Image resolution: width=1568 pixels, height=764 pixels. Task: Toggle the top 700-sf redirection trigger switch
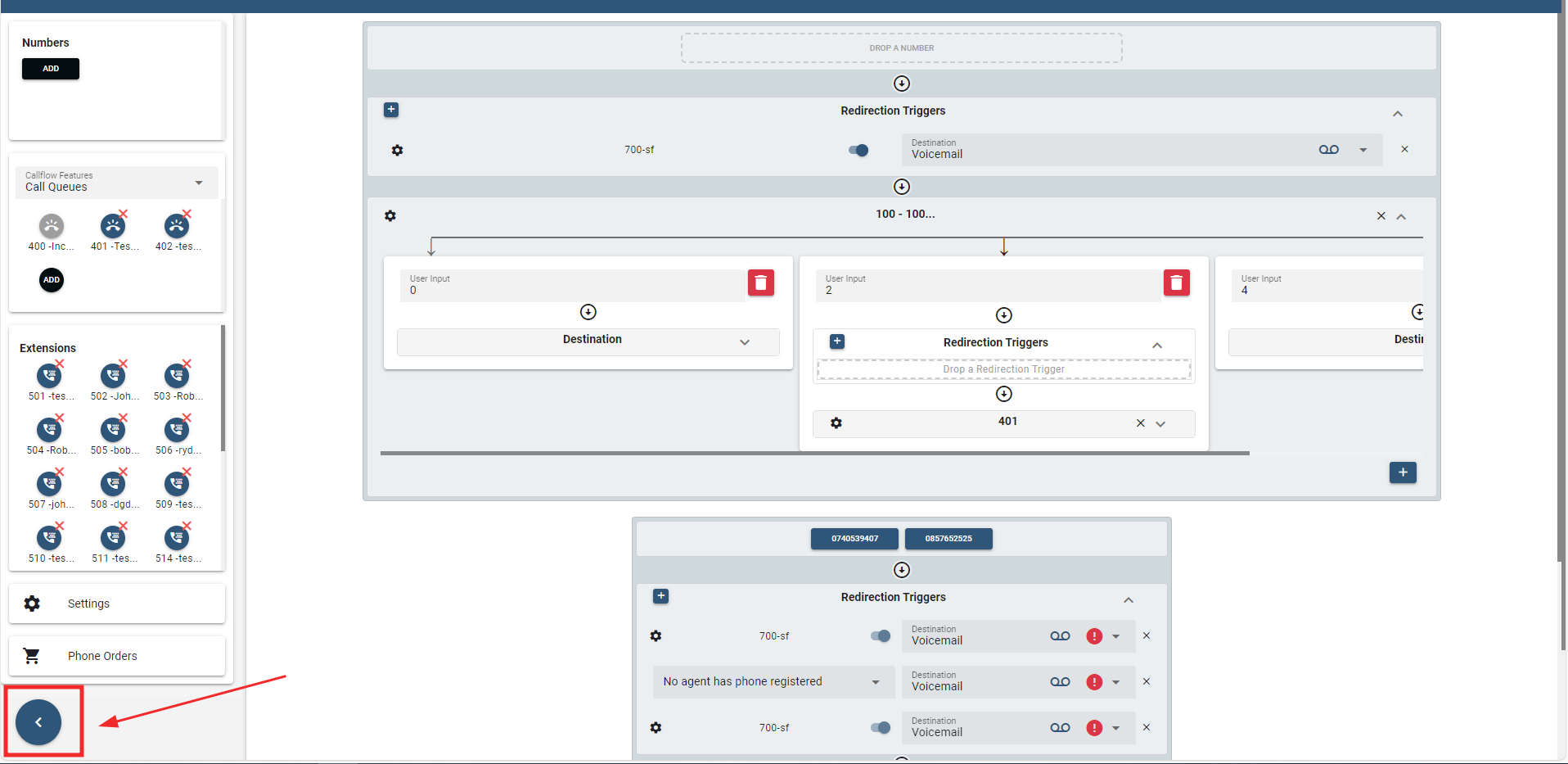[x=858, y=150]
